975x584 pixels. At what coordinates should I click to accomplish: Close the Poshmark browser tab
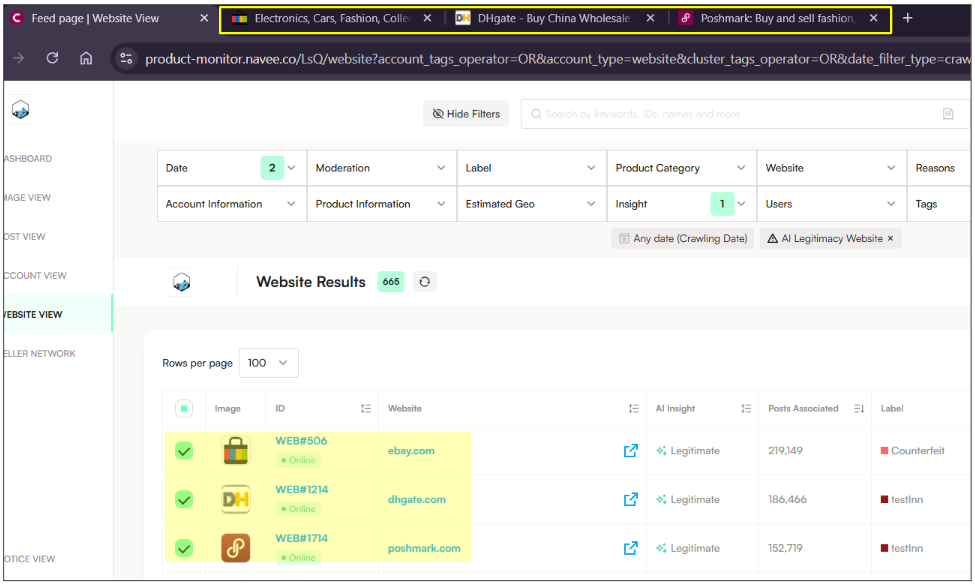[x=874, y=18]
